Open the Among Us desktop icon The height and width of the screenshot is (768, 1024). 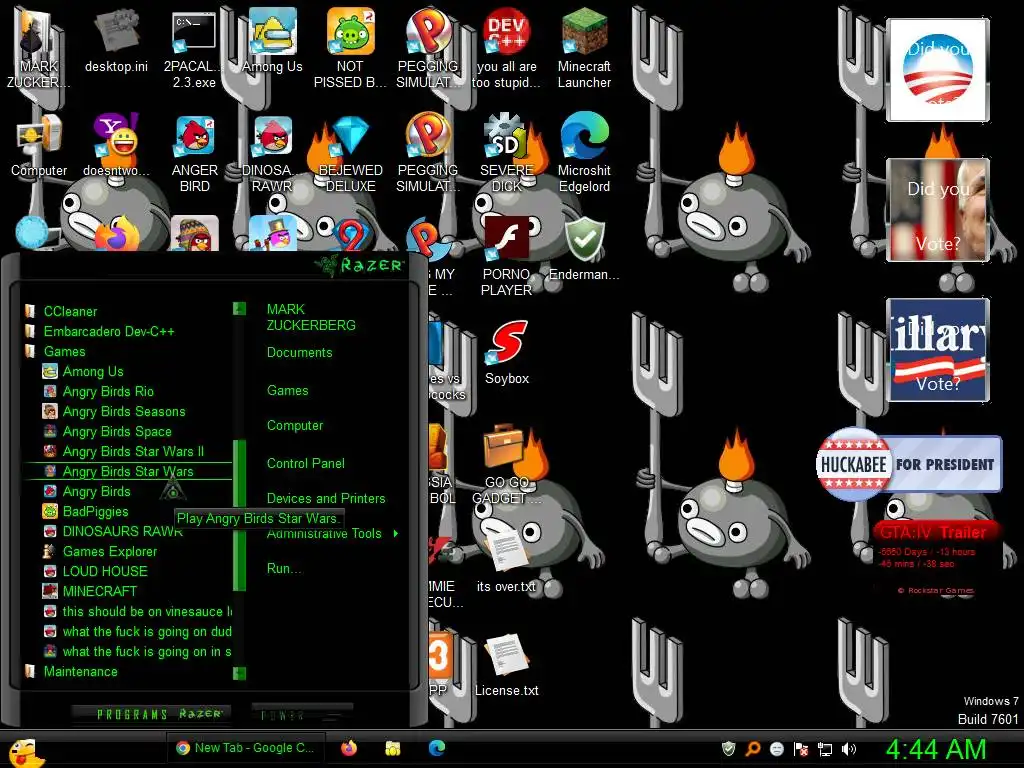point(272,40)
